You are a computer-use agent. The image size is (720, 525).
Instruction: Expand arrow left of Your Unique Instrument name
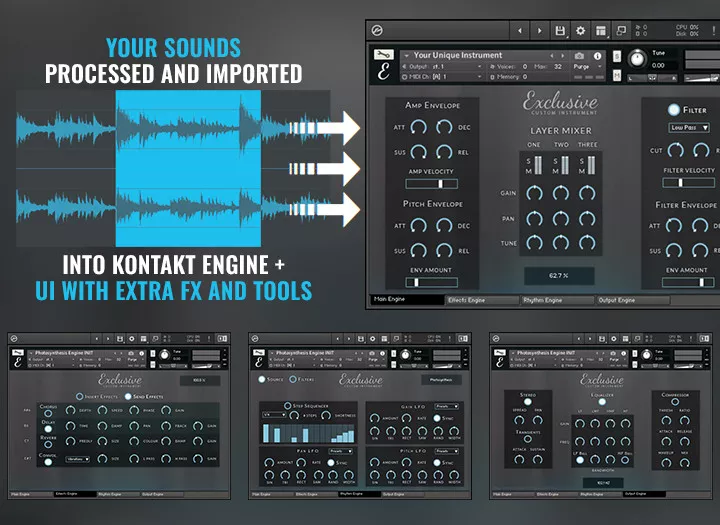coord(407,56)
